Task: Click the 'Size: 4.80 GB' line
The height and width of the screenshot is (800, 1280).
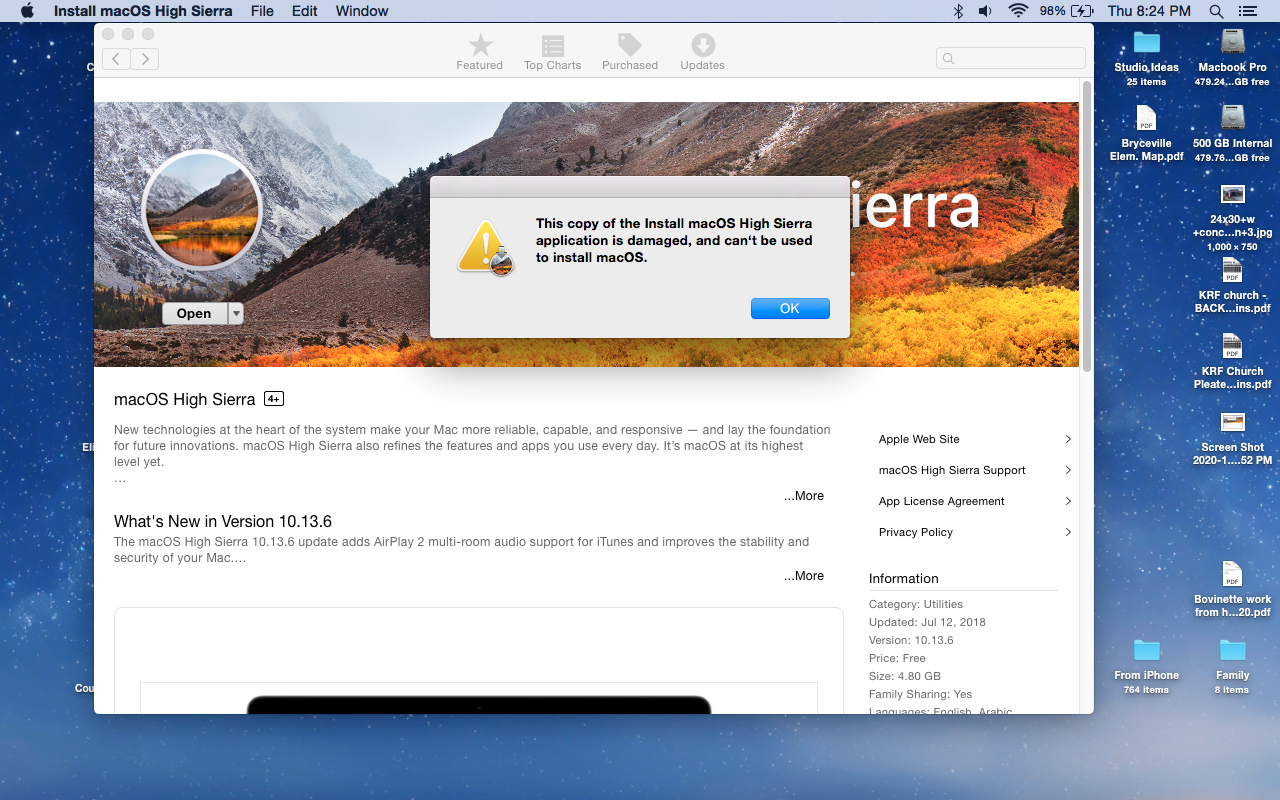Action: point(905,676)
